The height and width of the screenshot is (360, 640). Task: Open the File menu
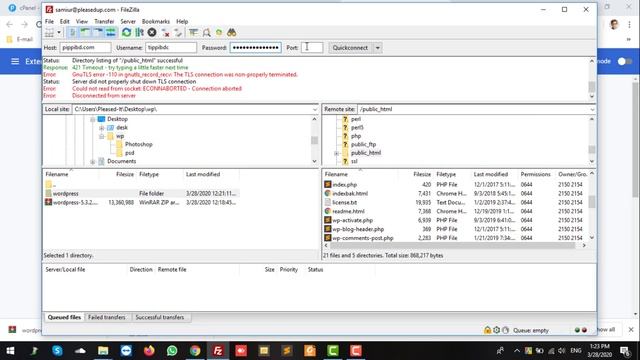49,21
